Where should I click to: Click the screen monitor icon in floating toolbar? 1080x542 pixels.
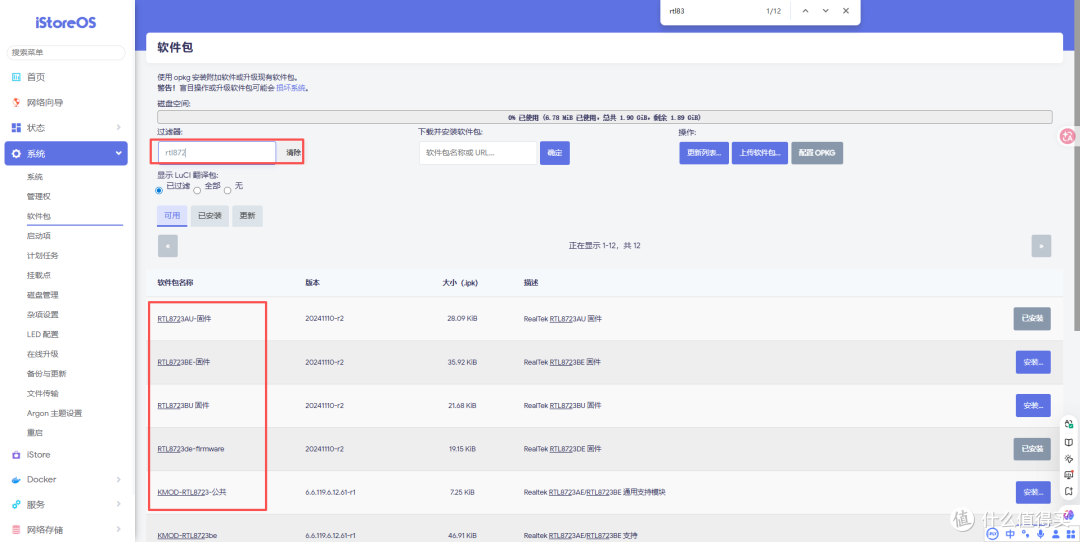(1068, 475)
